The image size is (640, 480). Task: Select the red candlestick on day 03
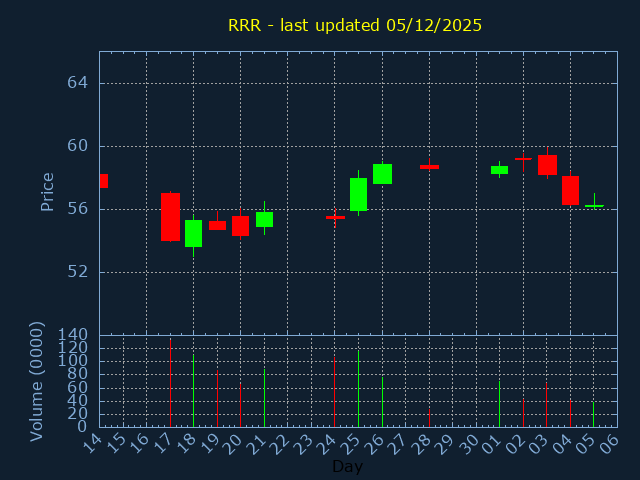pos(547,165)
